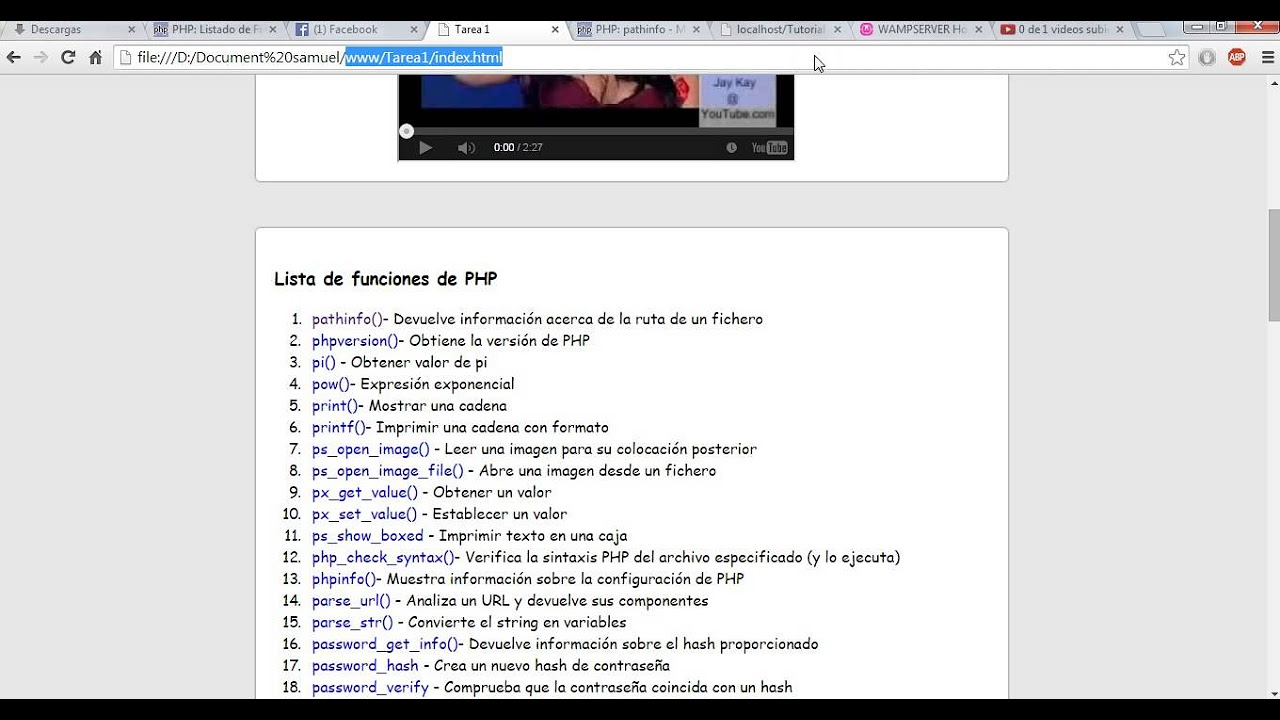Play the embedded YouTube video
Viewport: 1280px width, 720px height.
[425, 148]
